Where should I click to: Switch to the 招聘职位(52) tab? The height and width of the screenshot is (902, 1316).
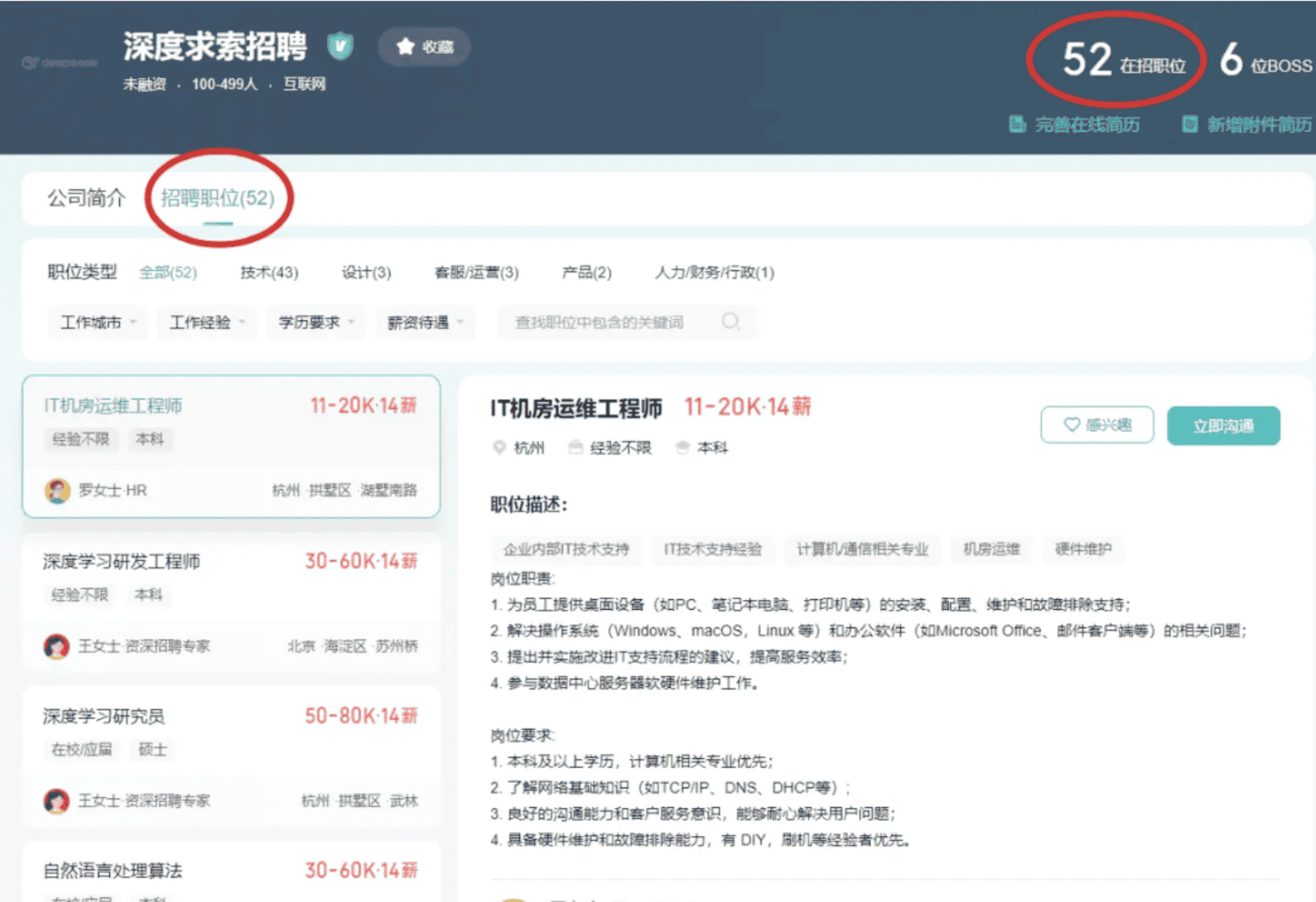pyautogui.click(x=218, y=198)
